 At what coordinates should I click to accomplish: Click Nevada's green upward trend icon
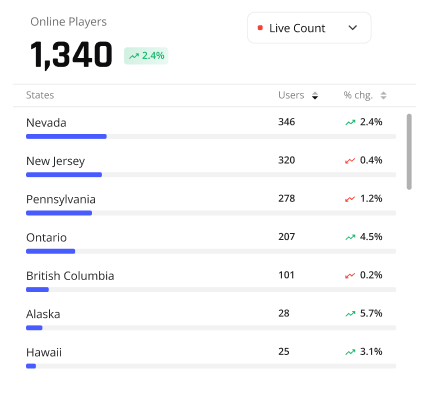click(x=350, y=122)
